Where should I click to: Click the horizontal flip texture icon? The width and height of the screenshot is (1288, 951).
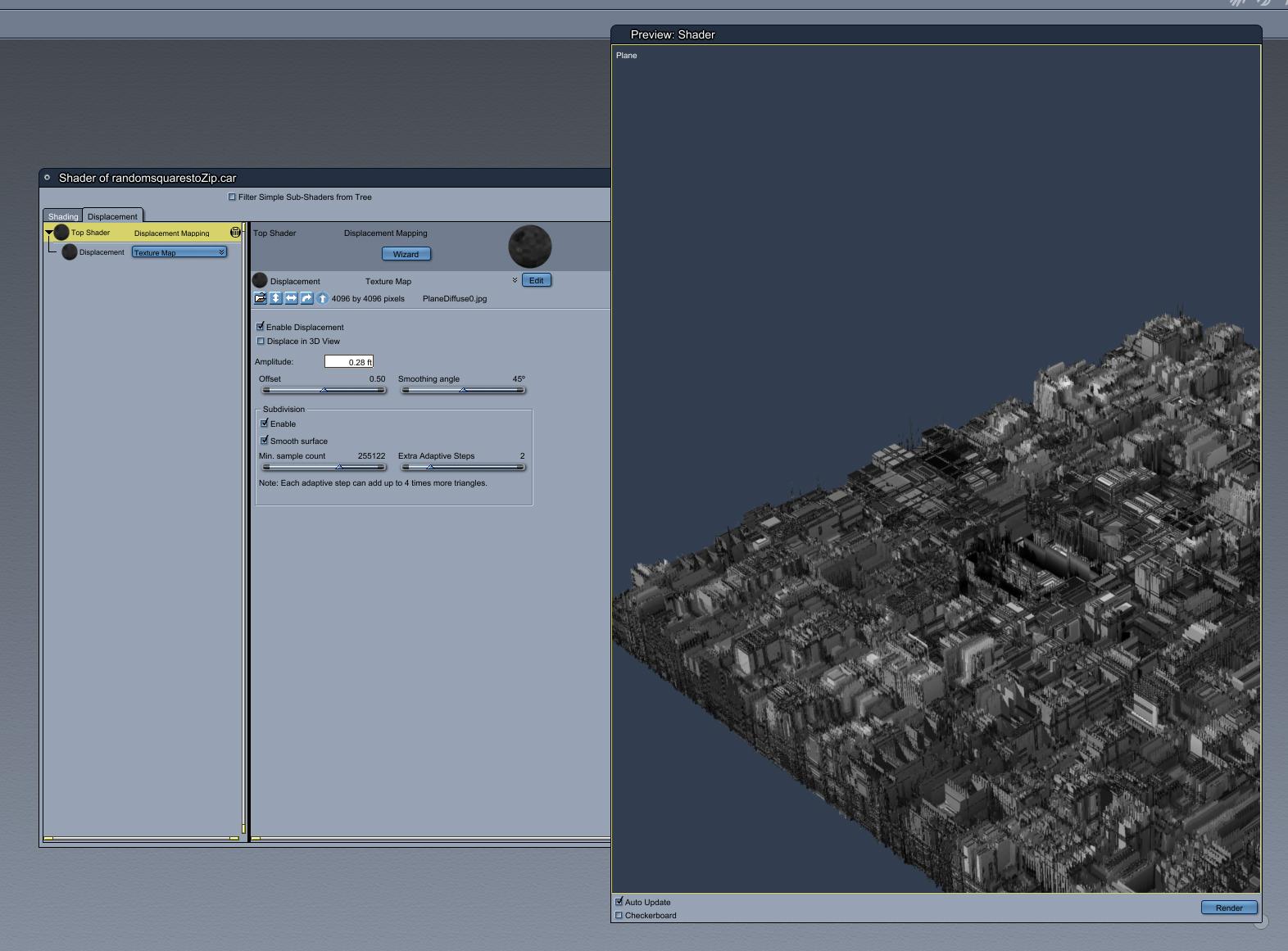(x=291, y=298)
